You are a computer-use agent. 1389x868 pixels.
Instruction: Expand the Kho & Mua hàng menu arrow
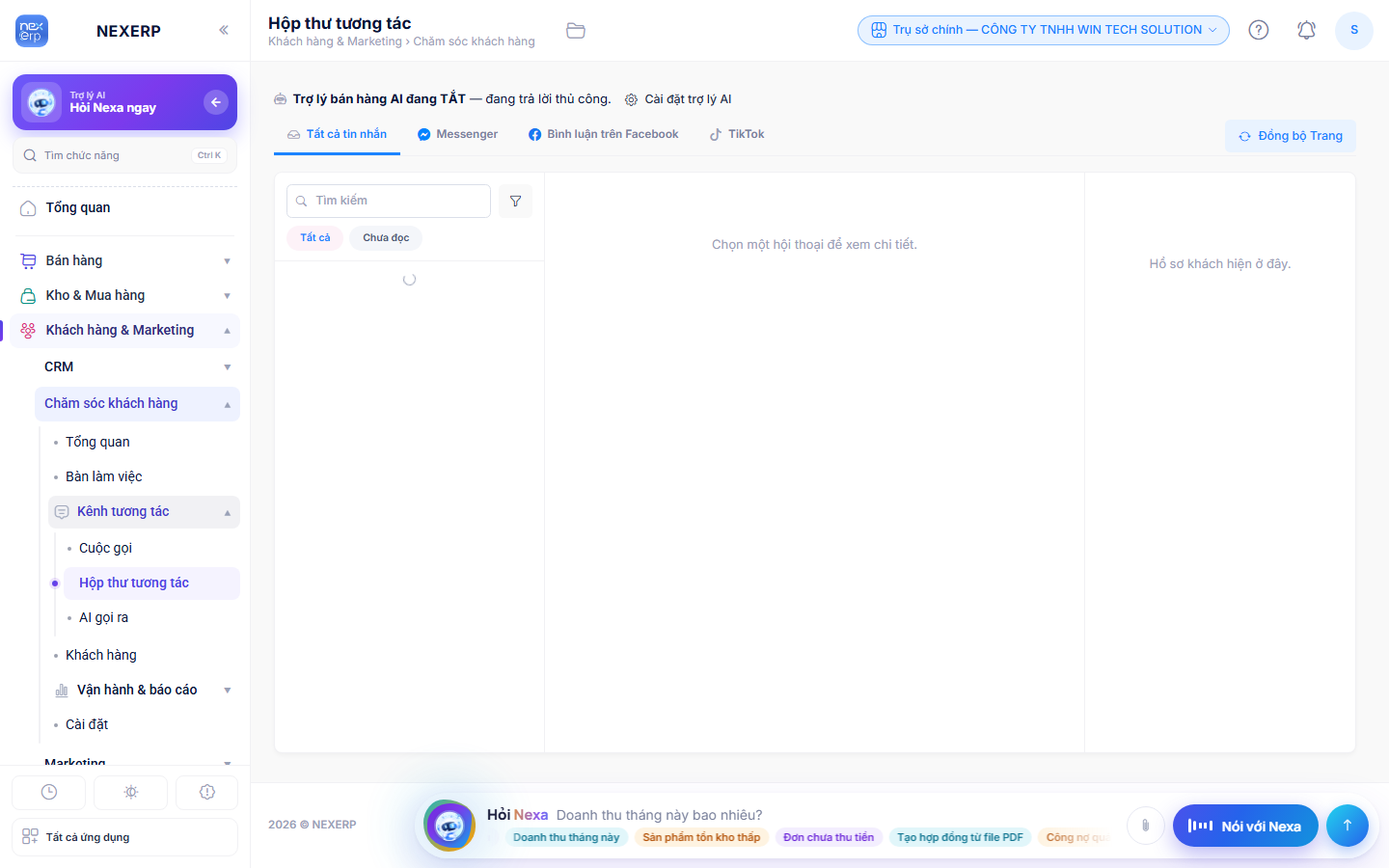pos(228,296)
